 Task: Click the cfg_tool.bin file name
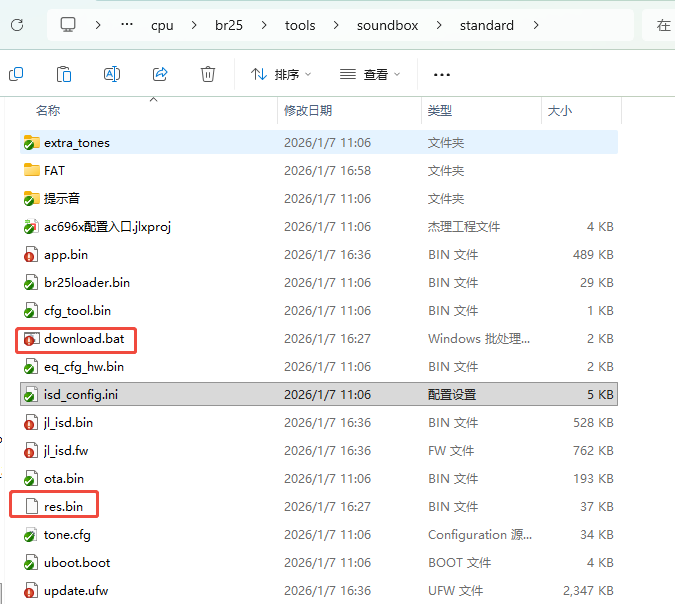tap(77, 311)
